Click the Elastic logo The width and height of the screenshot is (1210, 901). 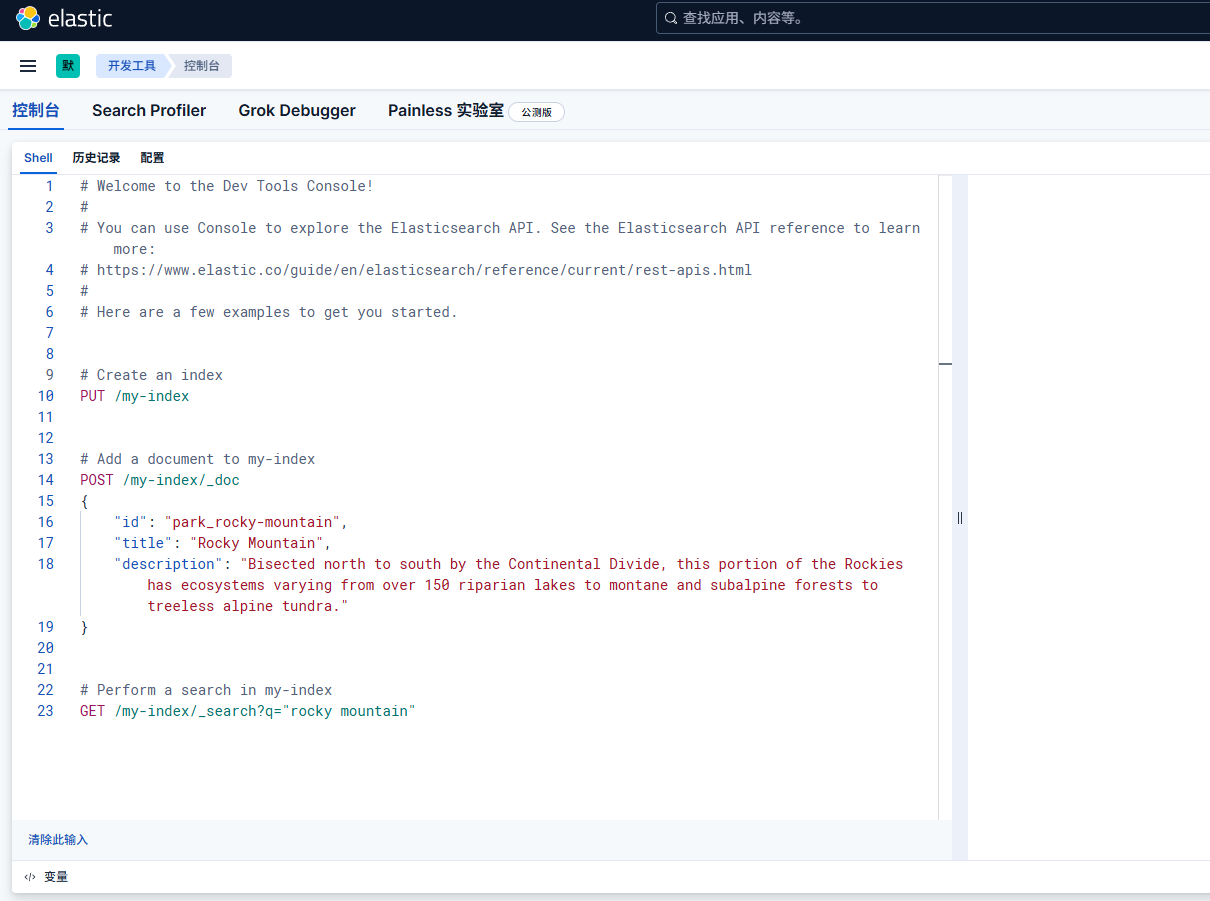pyautogui.click(x=64, y=18)
